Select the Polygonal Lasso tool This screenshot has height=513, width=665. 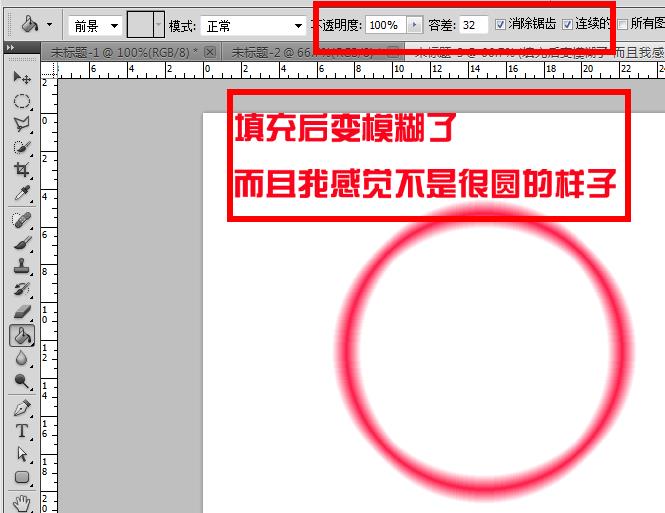(x=21, y=124)
